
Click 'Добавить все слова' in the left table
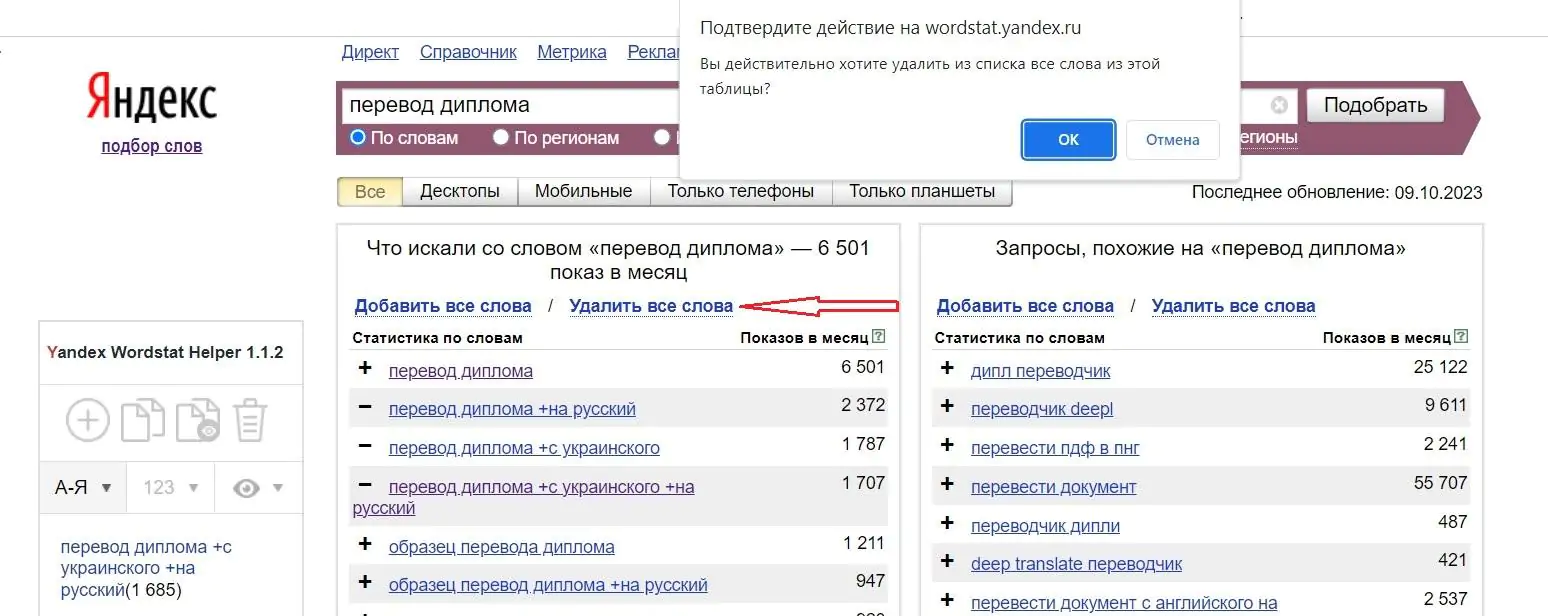(x=443, y=306)
